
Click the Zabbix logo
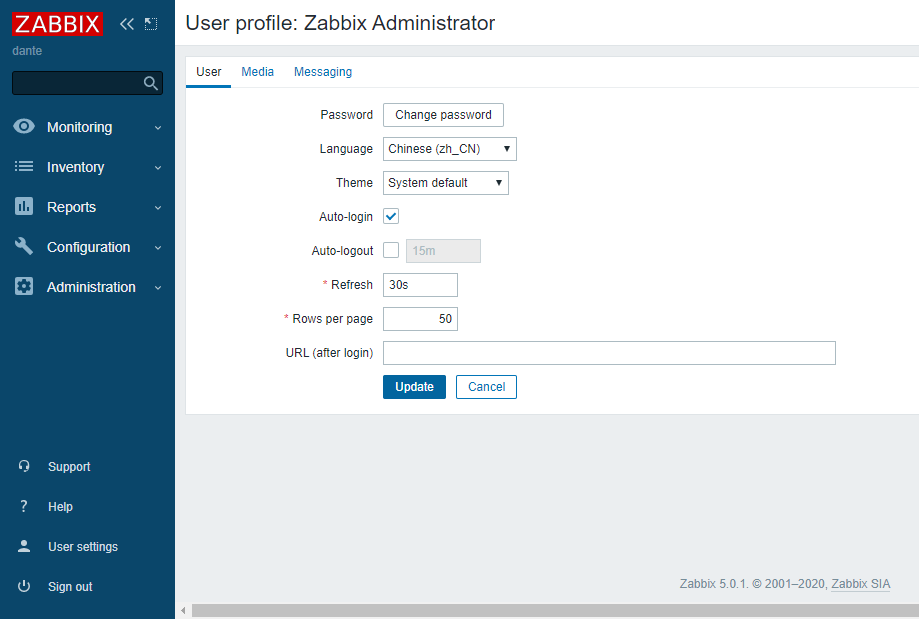pos(57,24)
